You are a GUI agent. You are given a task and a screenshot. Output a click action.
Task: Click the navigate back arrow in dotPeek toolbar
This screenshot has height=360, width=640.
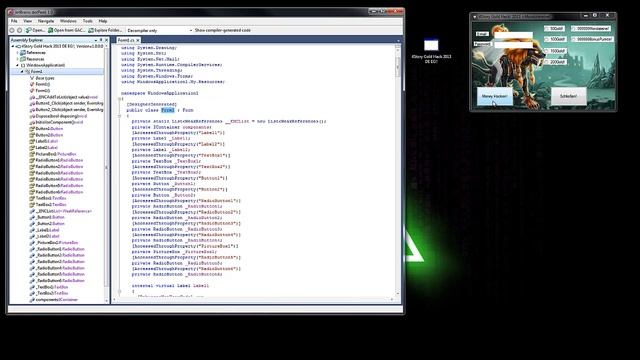(12, 30)
